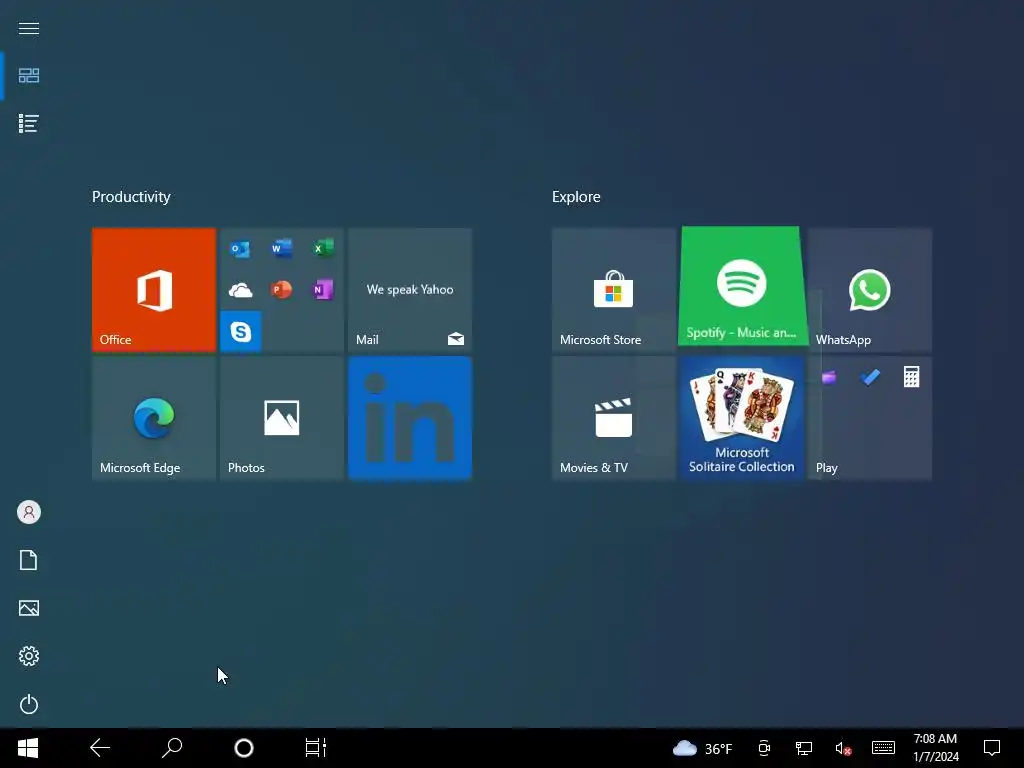Click the Windows Start button
The width and height of the screenshot is (1024, 768).
(x=28, y=748)
